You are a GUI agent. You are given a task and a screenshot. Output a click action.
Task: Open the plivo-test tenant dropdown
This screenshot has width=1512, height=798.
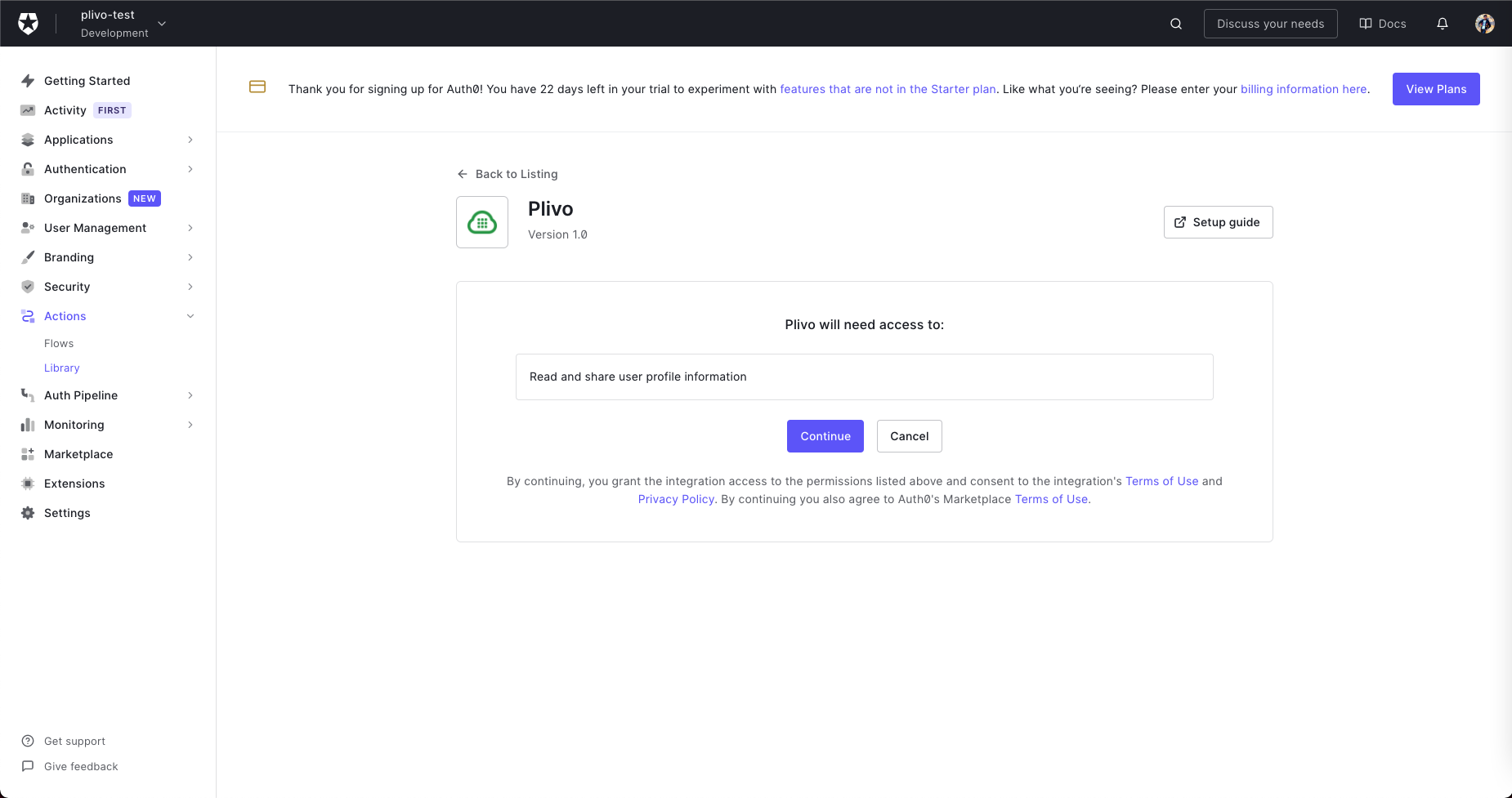tap(162, 24)
